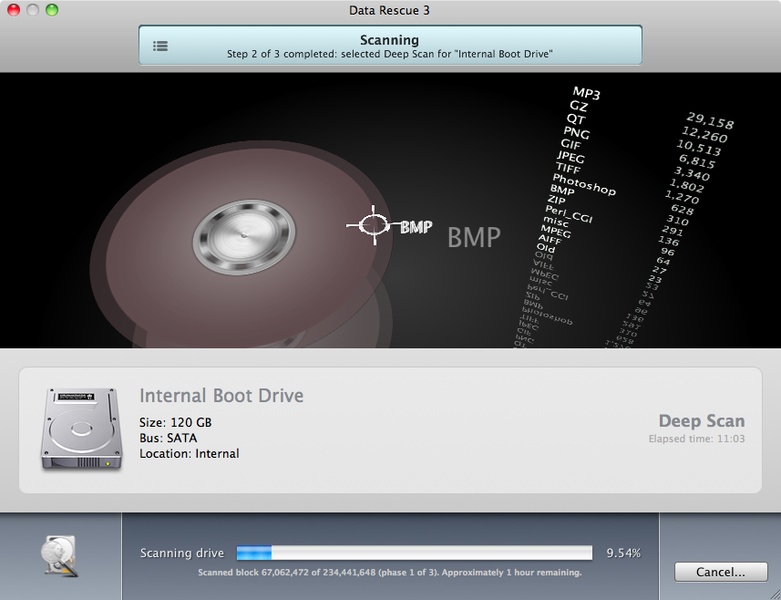Click the elapsed time readout
The height and width of the screenshot is (600, 781).
(698, 439)
